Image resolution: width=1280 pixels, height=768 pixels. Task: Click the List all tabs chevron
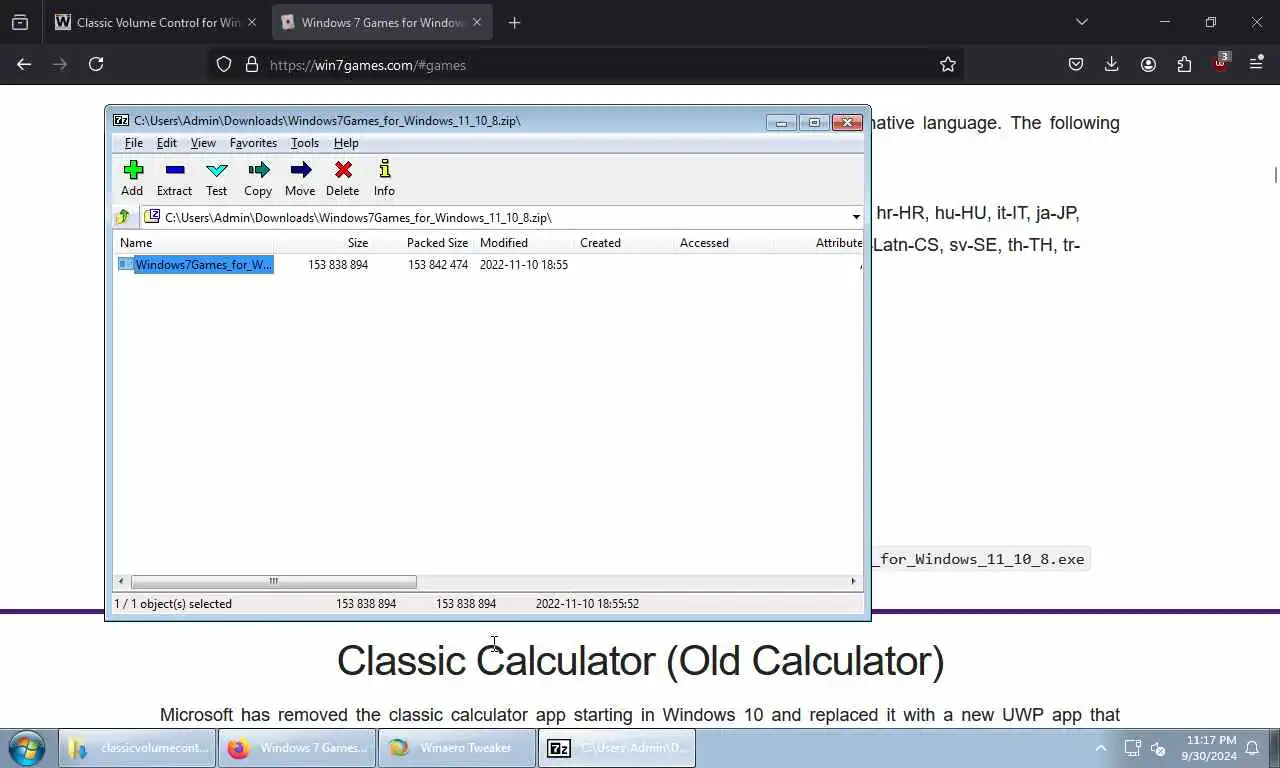tap(1081, 22)
